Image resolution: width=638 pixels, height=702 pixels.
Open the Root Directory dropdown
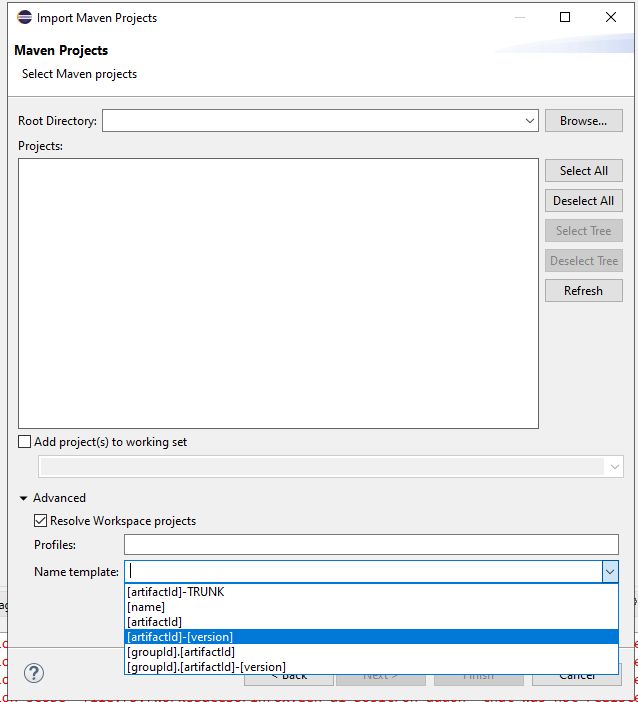530,121
